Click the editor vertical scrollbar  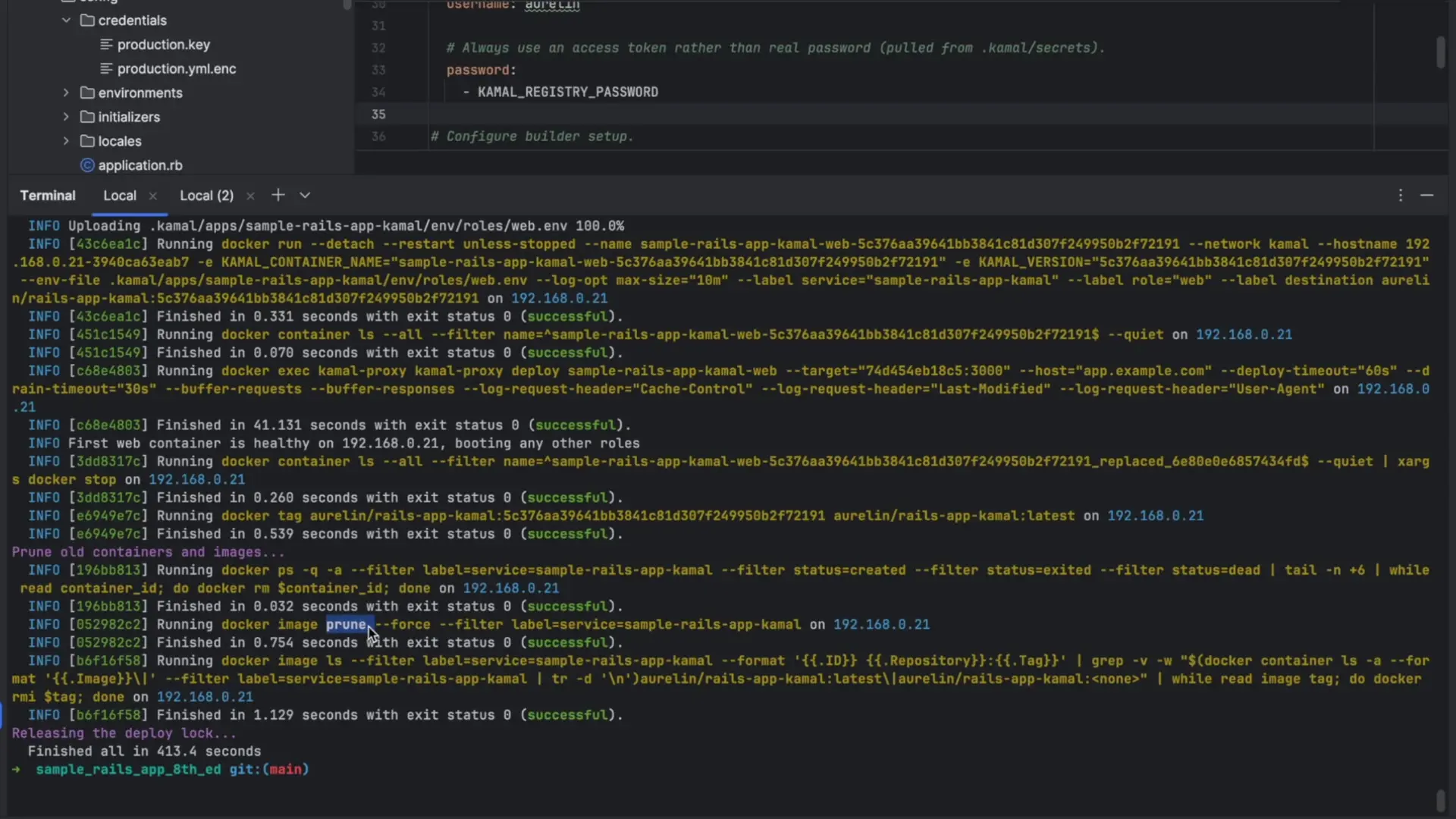pyautogui.click(x=1440, y=52)
